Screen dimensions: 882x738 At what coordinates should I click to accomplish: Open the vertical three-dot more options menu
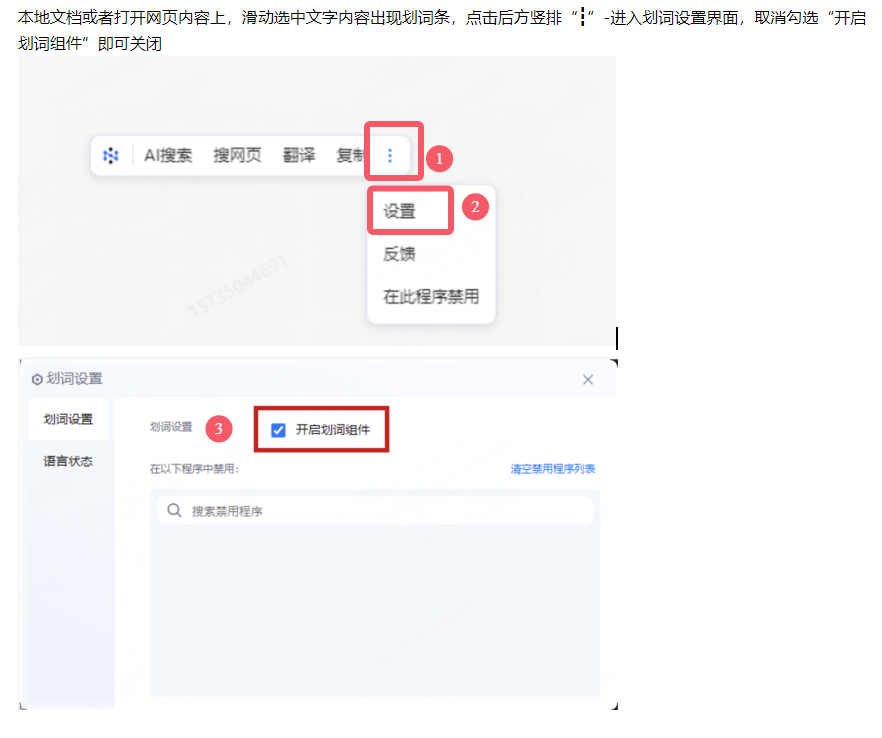(390, 156)
